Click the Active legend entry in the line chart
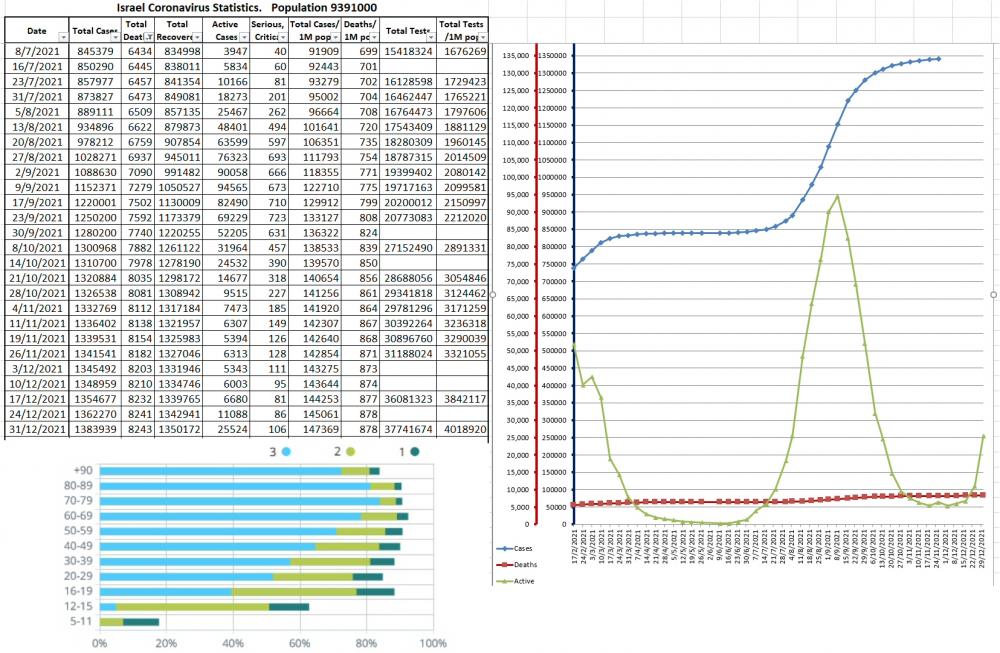The height and width of the screenshot is (653, 1000). [x=515, y=582]
